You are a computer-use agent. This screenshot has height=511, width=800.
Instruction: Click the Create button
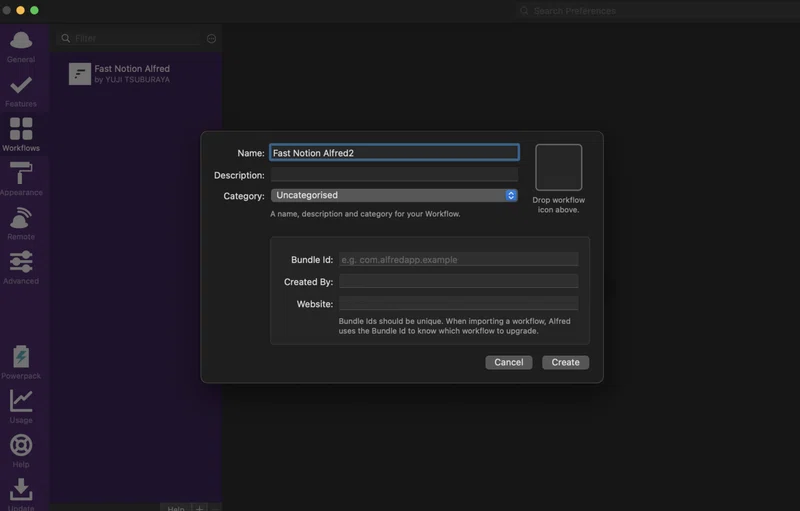pos(565,362)
